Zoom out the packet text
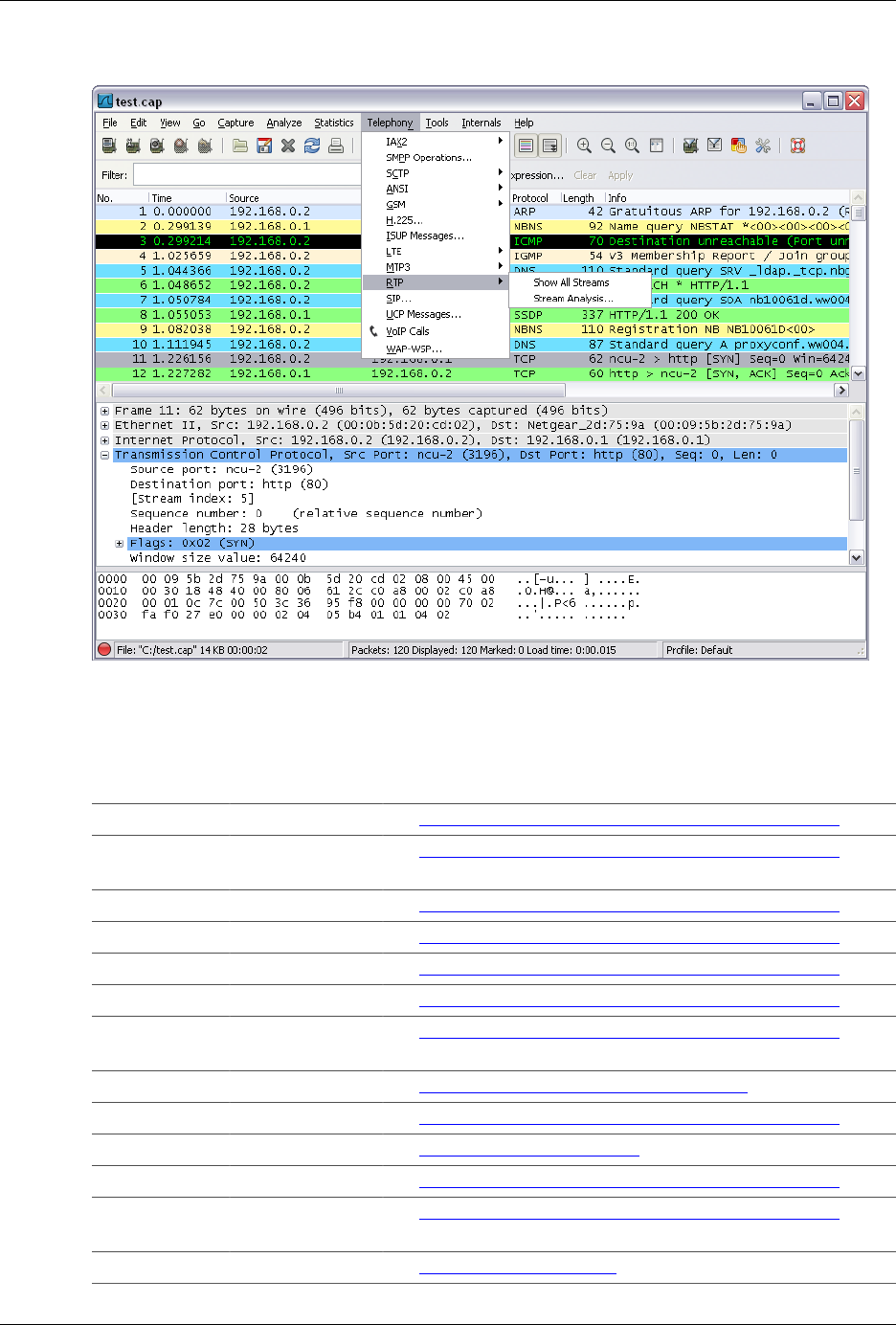The width and height of the screenshot is (896, 1325). (608, 146)
